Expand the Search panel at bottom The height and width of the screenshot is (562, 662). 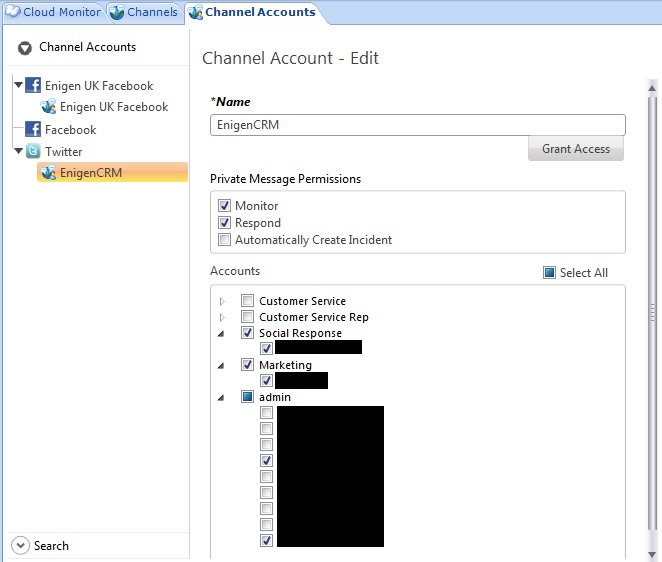(22, 546)
